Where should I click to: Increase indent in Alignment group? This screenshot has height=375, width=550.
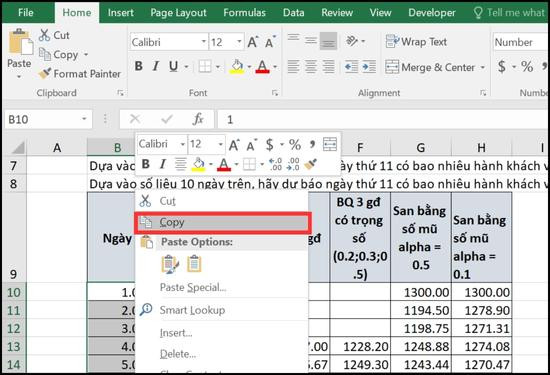coord(369,66)
